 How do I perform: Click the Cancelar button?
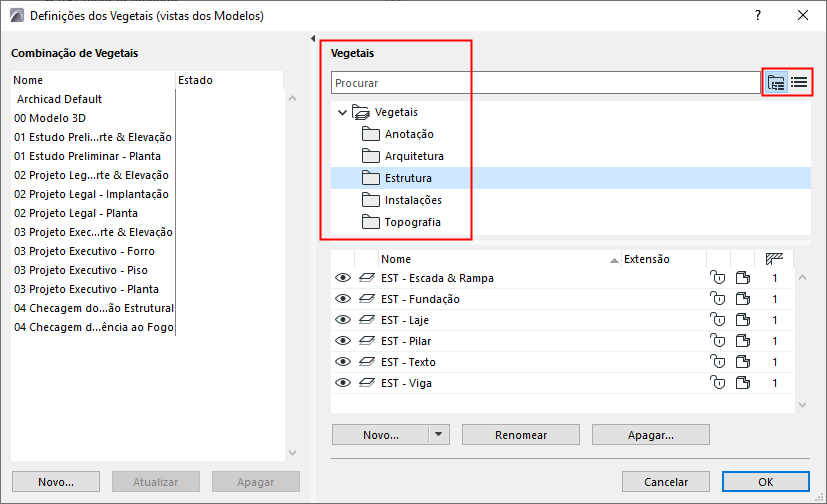665,481
